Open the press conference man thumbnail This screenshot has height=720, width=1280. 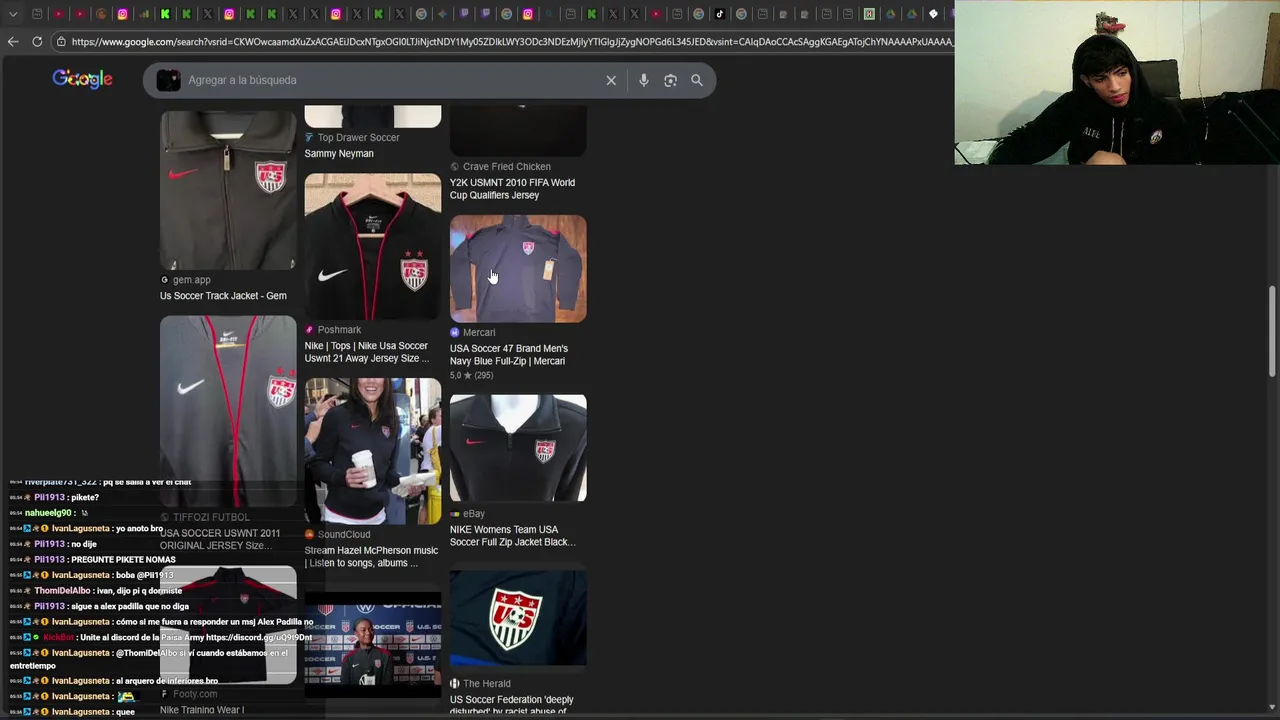(x=372, y=645)
